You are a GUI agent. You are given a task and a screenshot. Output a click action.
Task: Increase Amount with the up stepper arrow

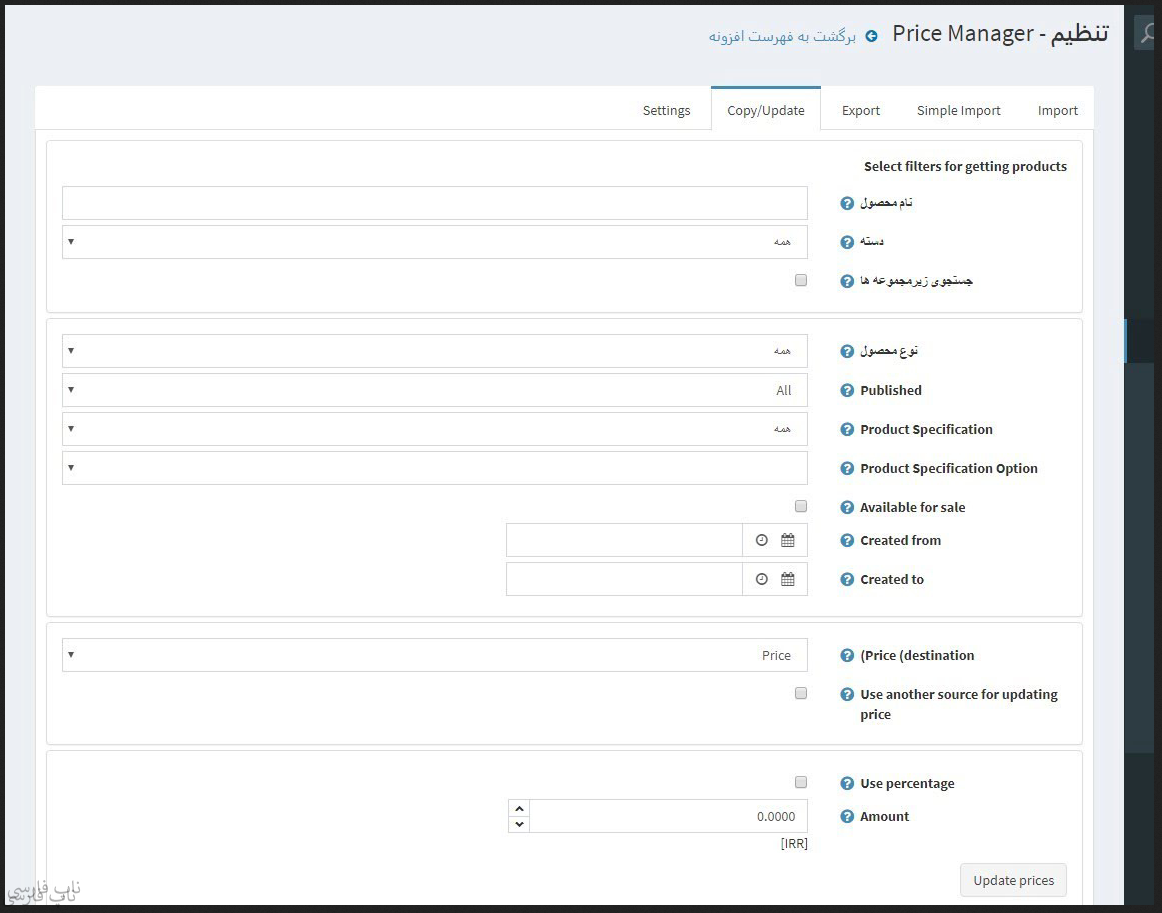pos(518,808)
